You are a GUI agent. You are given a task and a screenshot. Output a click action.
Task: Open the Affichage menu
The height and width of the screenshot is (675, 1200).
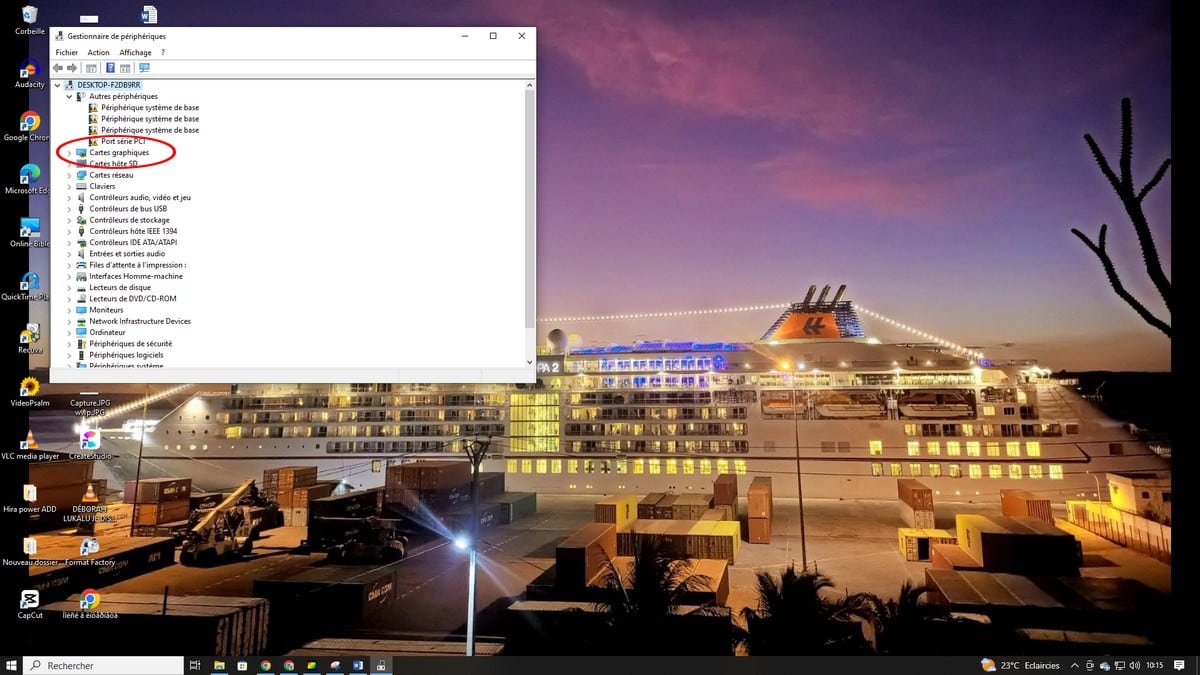[x=135, y=52]
